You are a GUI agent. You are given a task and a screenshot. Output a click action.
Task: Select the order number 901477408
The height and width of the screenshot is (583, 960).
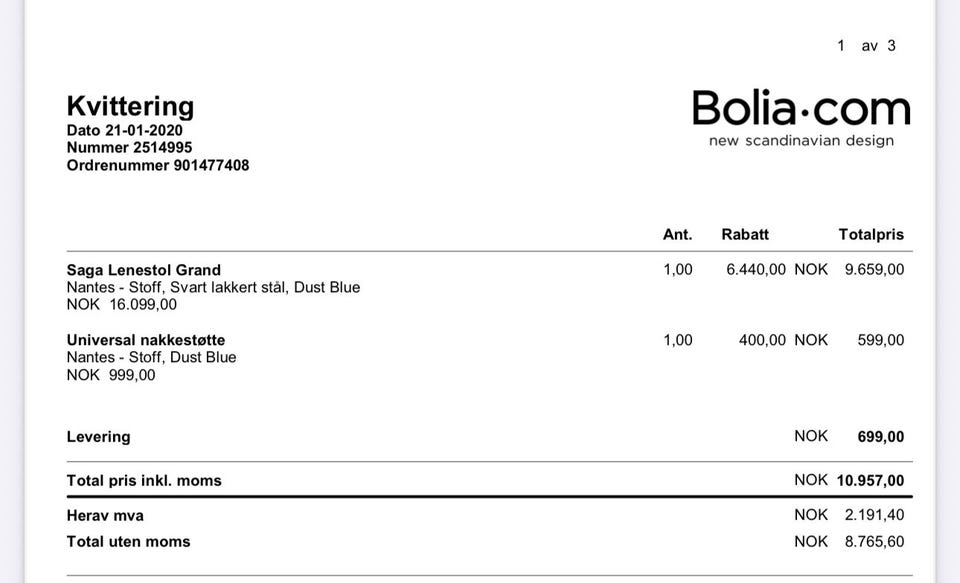click(211, 165)
